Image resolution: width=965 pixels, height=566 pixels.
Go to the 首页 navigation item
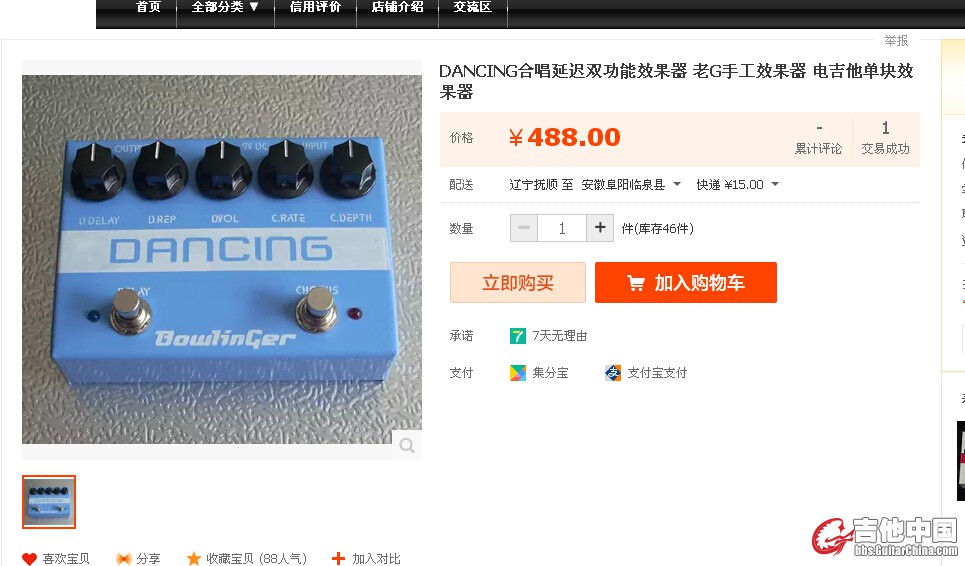(148, 7)
